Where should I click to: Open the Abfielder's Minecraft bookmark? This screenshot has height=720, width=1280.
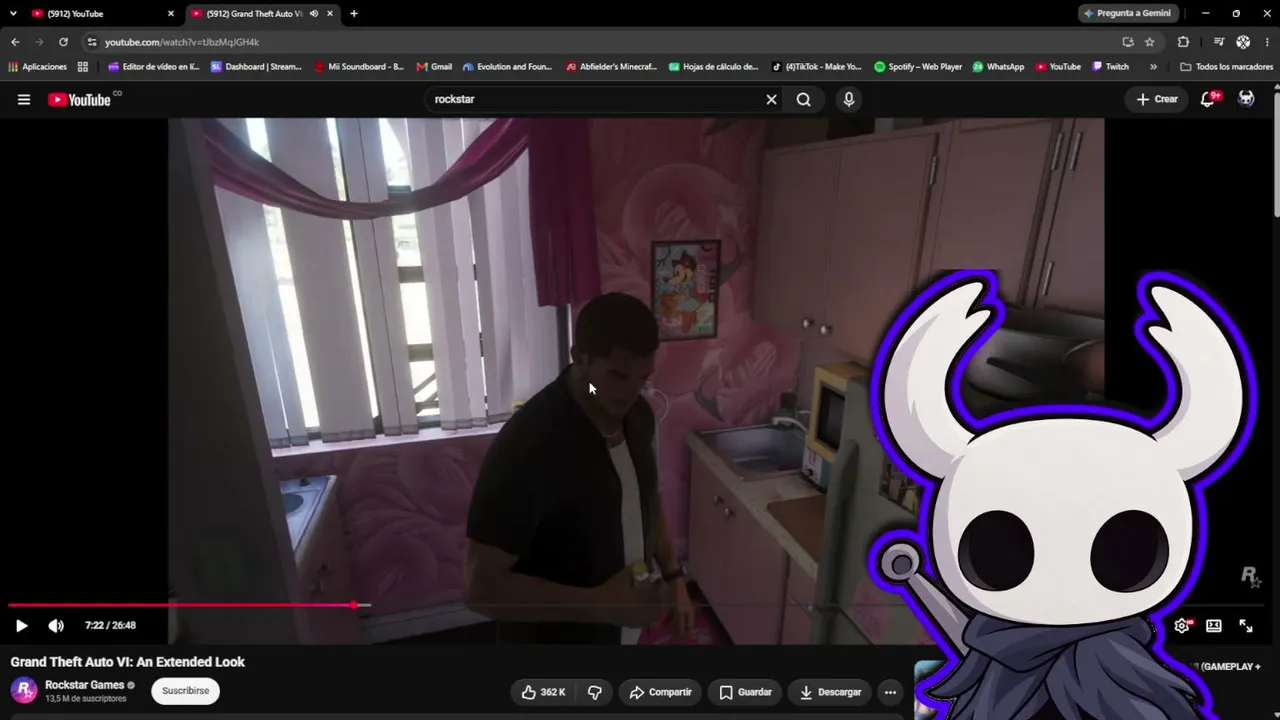pyautogui.click(x=611, y=67)
